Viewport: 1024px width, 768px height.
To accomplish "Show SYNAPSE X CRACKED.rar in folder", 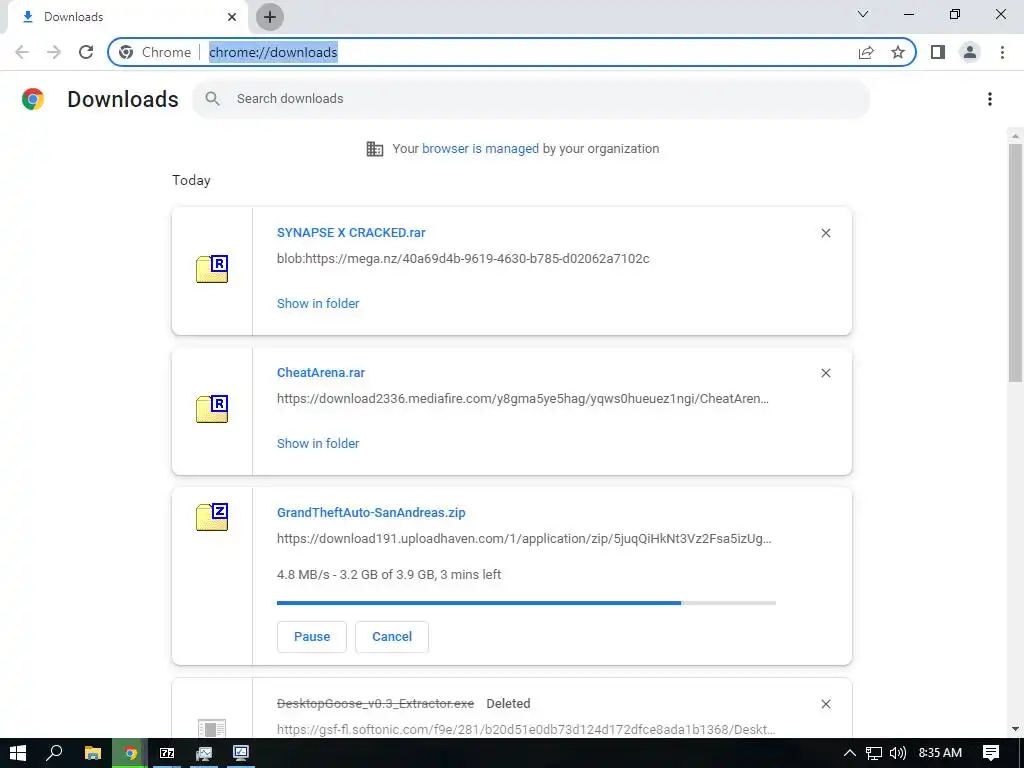I will [318, 304].
